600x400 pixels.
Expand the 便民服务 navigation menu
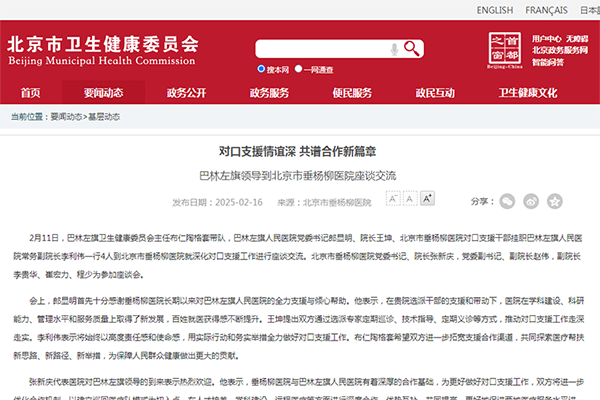coord(351,93)
